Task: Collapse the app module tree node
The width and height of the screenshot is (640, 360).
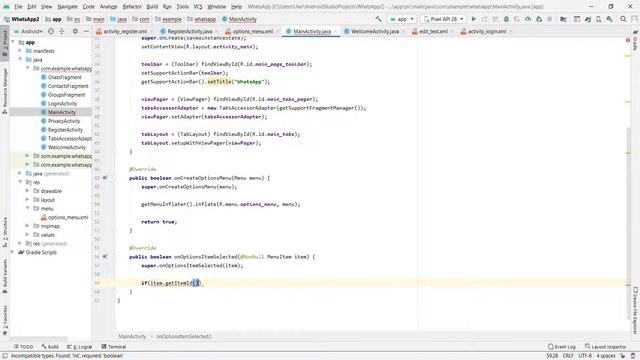Action: [13, 42]
